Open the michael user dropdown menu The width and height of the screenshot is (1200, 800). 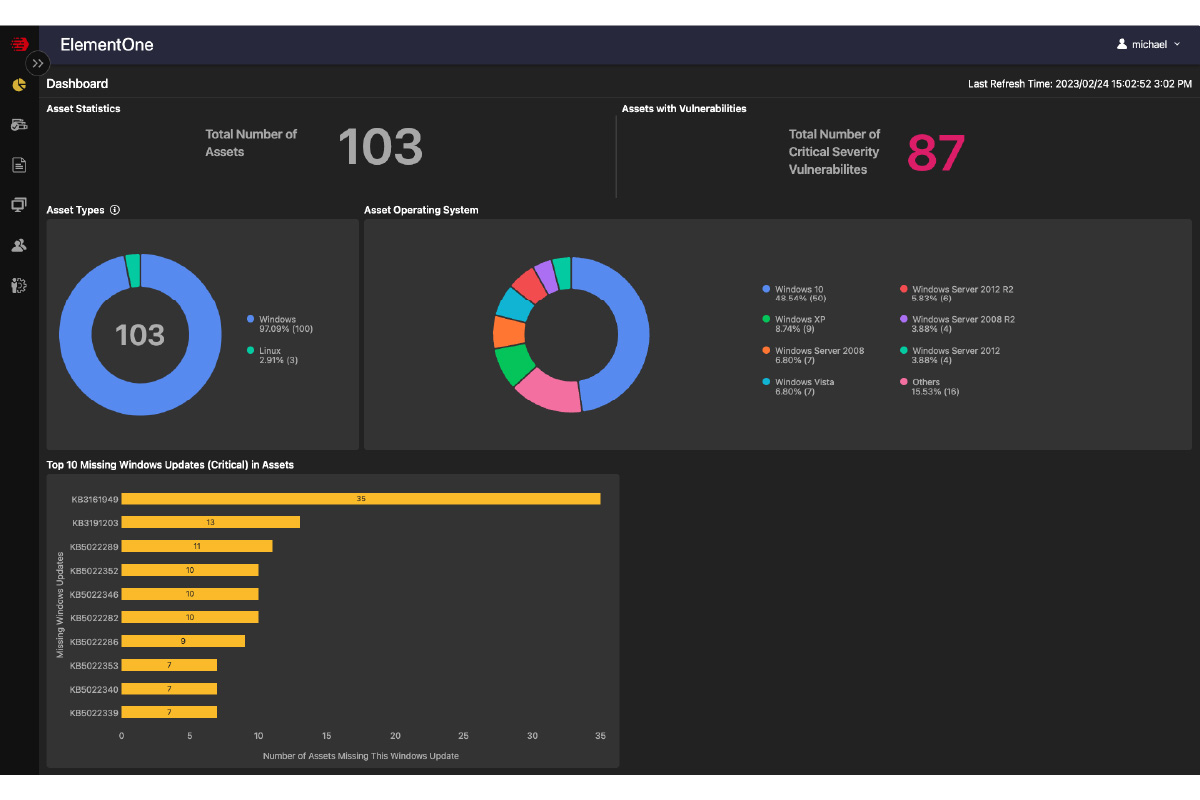tap(1149, 44)
